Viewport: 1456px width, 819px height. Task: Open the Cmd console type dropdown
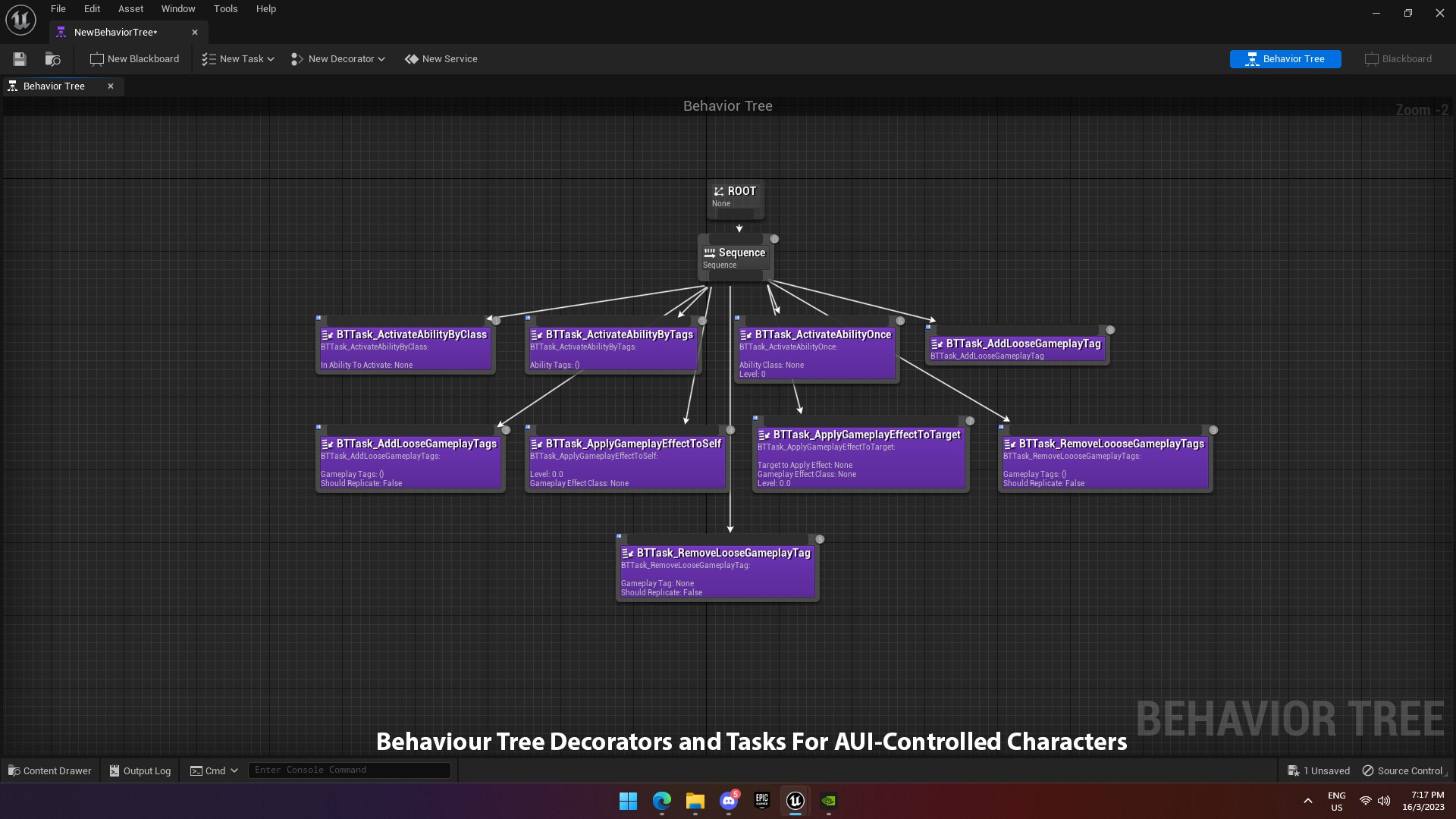(x=214, y=770)
